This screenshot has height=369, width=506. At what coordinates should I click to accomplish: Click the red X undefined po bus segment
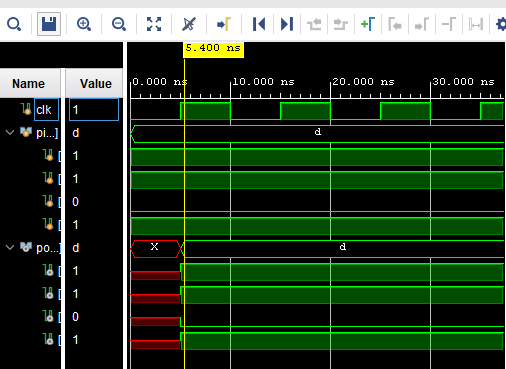coord(156,248)
